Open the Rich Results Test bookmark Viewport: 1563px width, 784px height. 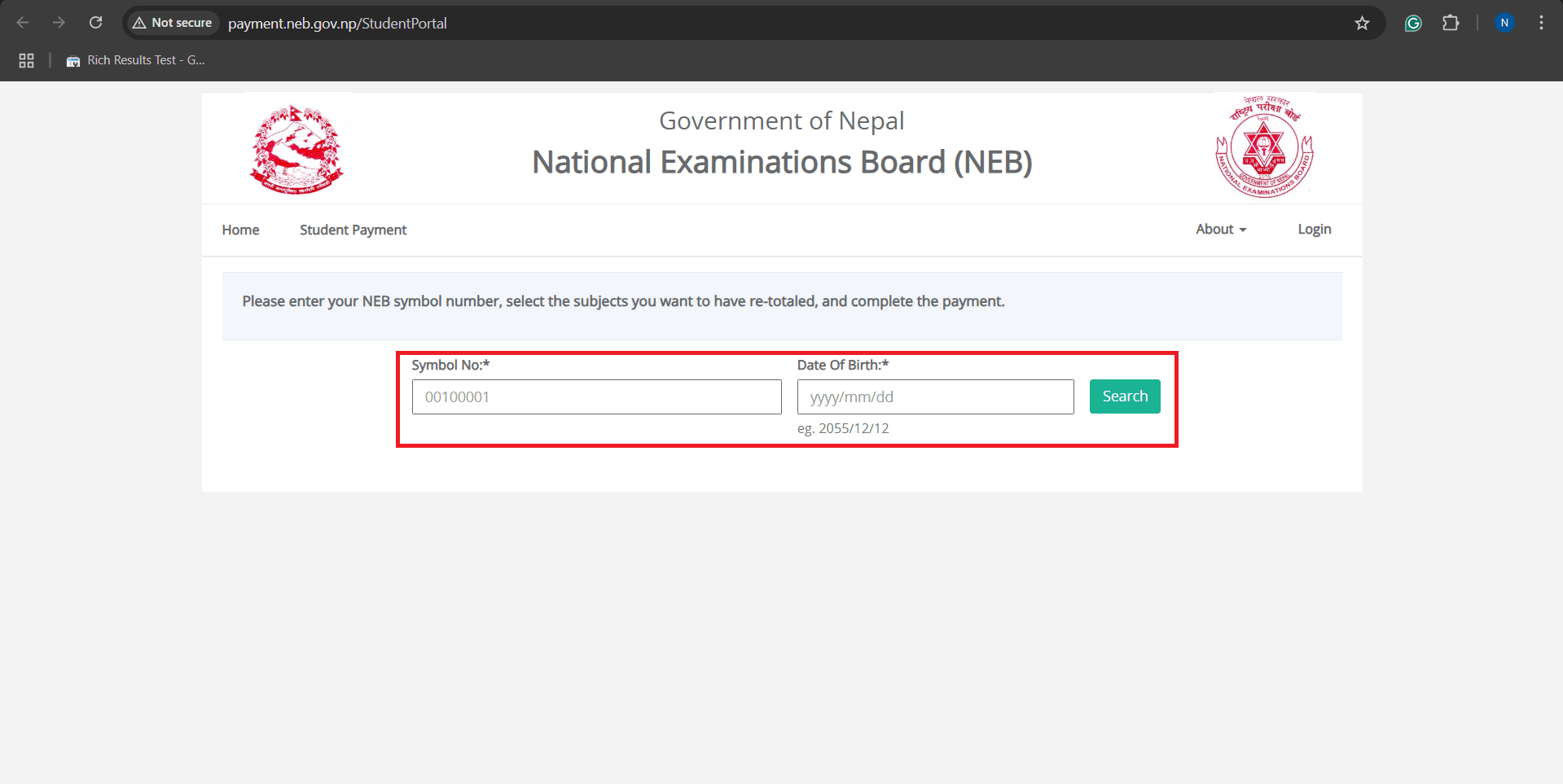[136, 60]
